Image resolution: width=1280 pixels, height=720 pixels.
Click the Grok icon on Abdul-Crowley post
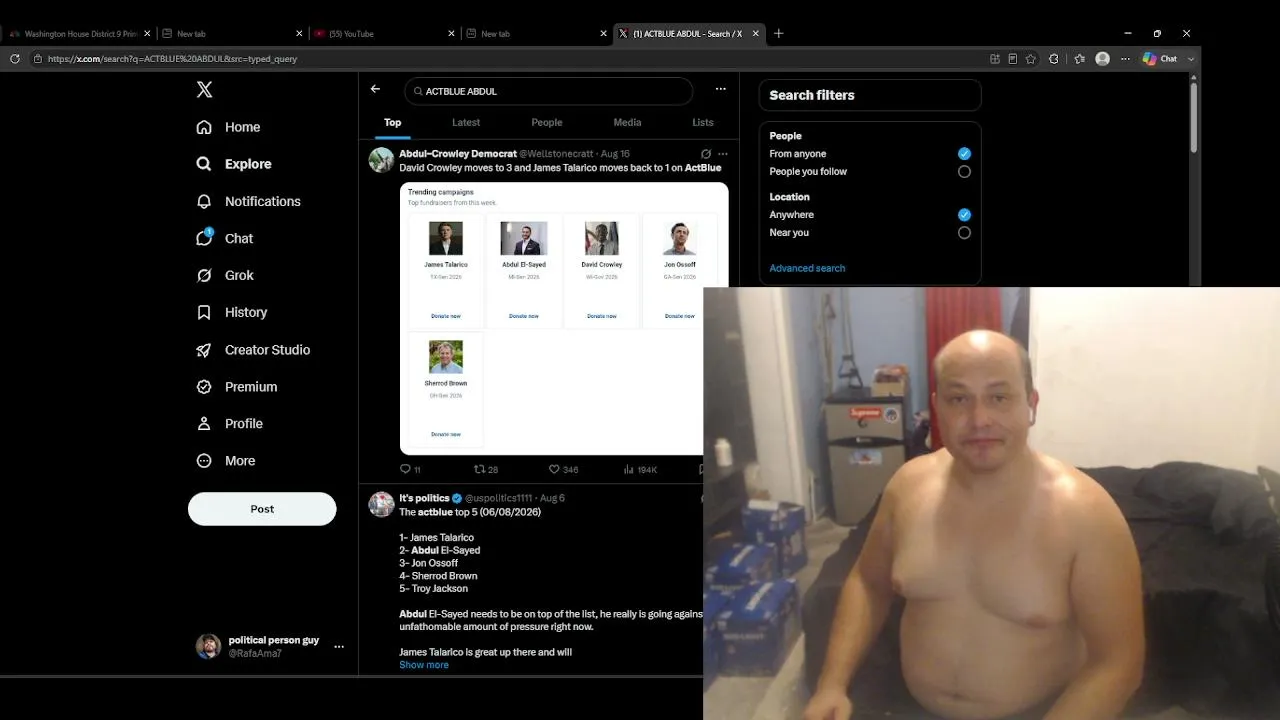tap(706, 154)
